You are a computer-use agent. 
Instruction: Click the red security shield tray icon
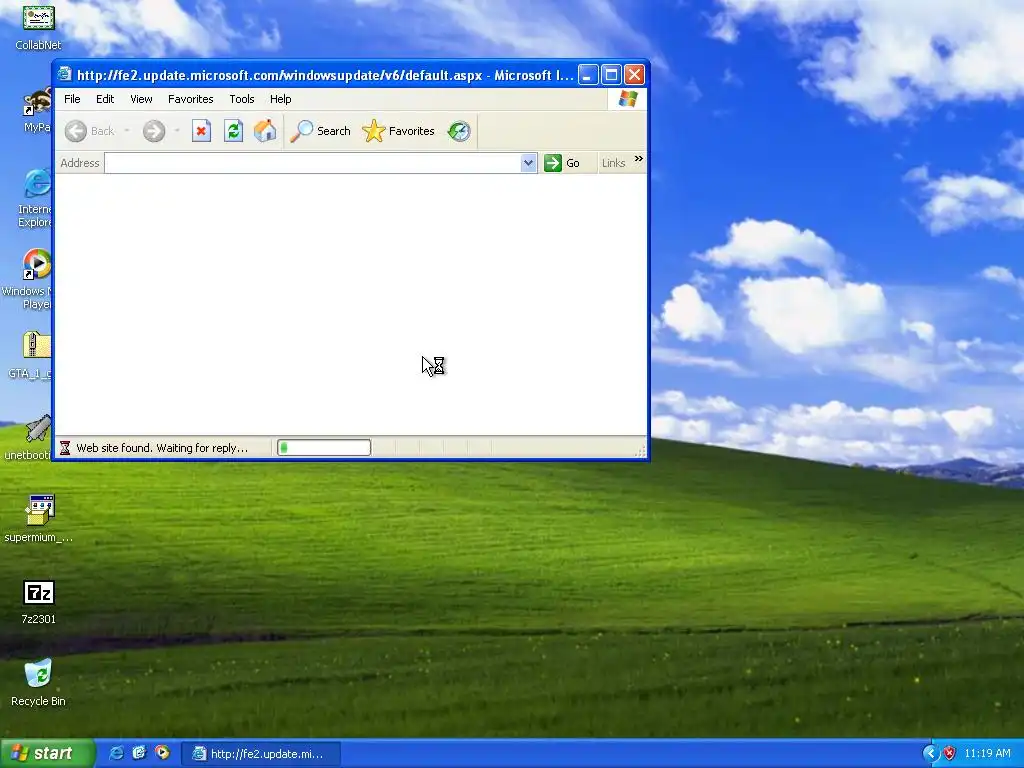pos(949,754)
